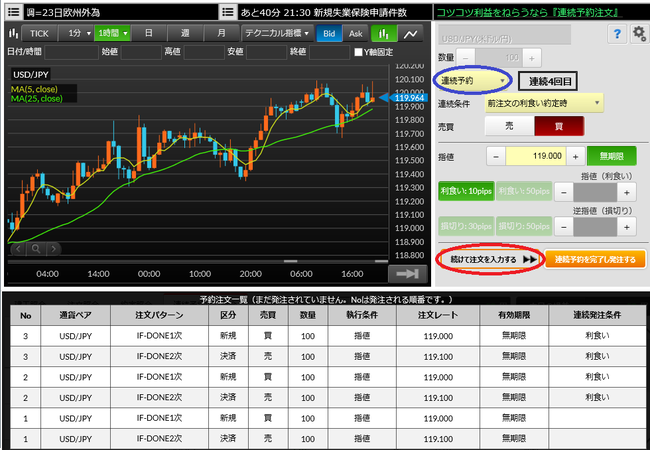
Task: Switch to line chart display
Action: [410, 34]
